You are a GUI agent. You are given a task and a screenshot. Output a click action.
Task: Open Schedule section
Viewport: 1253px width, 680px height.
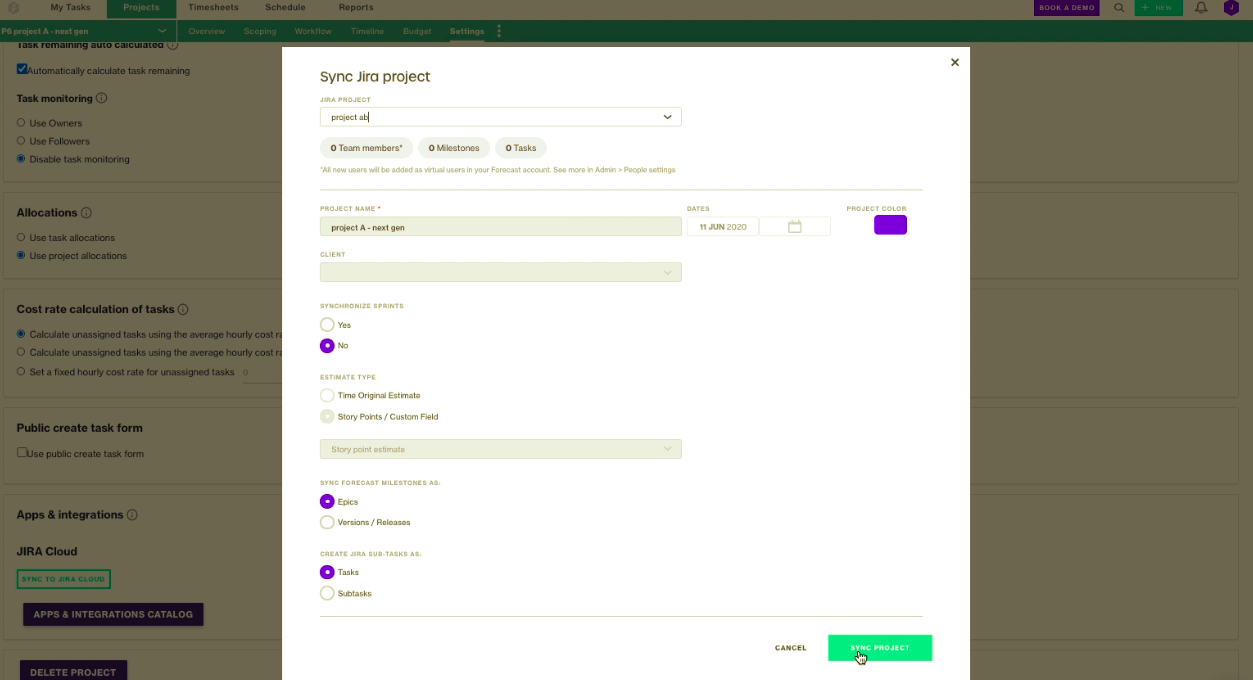[x=286, y=7]
